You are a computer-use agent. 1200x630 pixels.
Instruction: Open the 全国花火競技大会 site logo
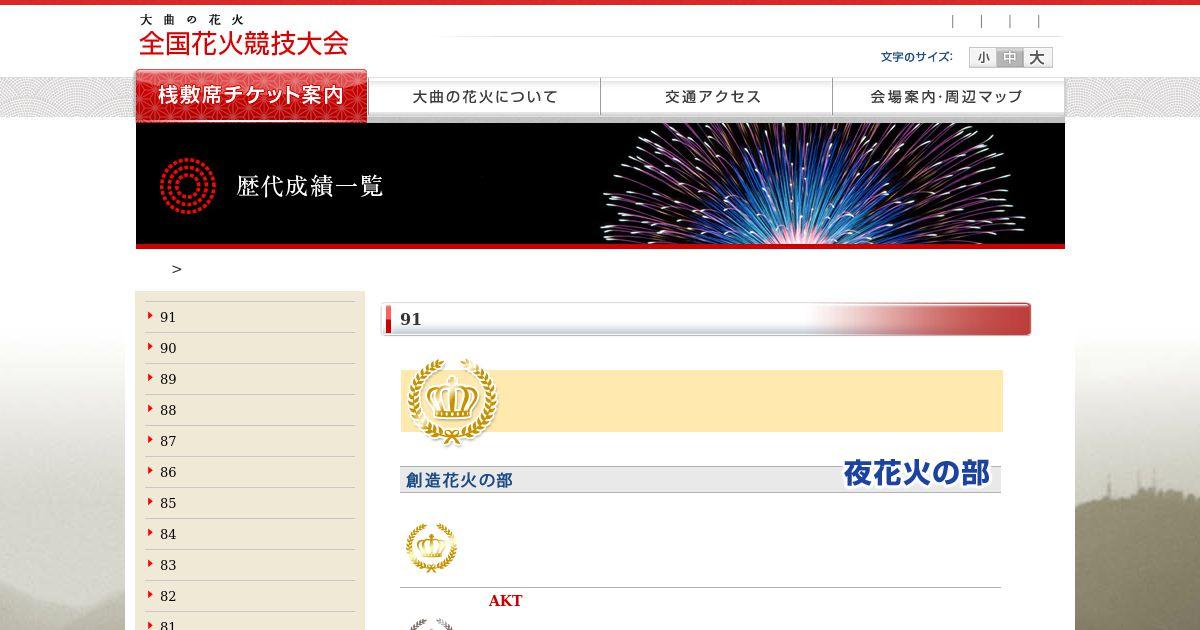point(244,35)
